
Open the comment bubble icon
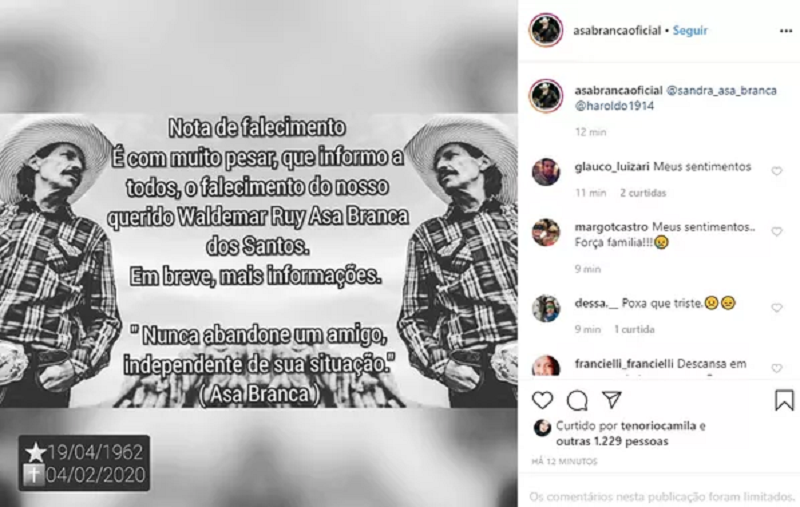(x=577, y=400)
